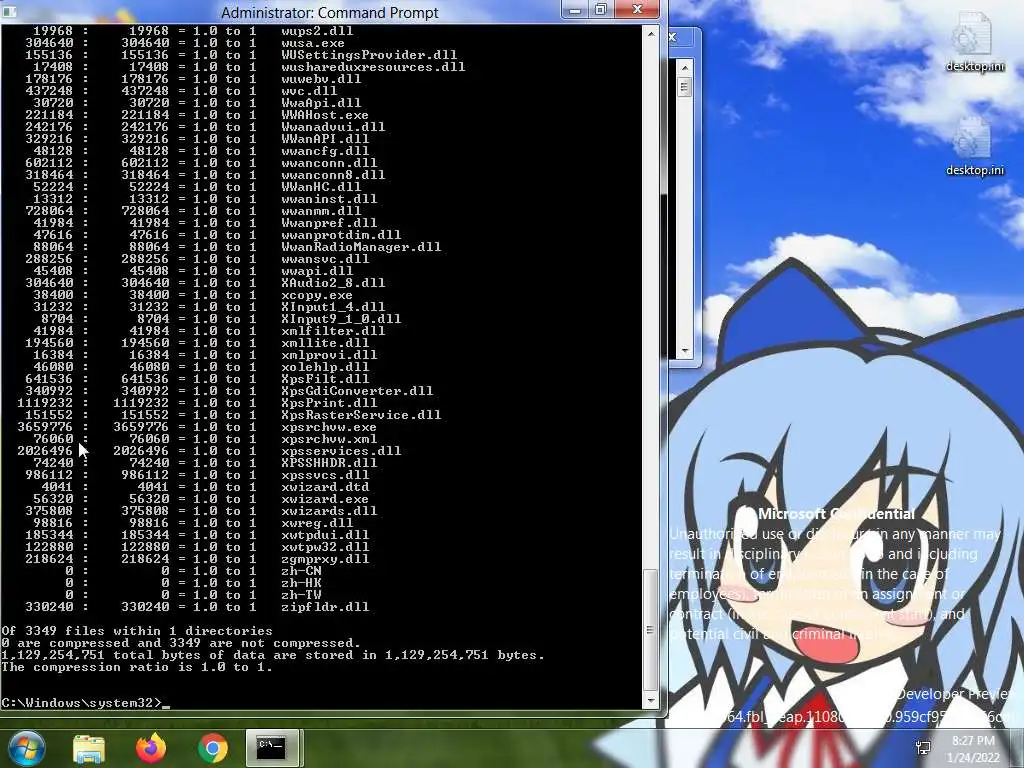
Task: Click the xpsrchvw.xml entry
Action: [329, 439]
